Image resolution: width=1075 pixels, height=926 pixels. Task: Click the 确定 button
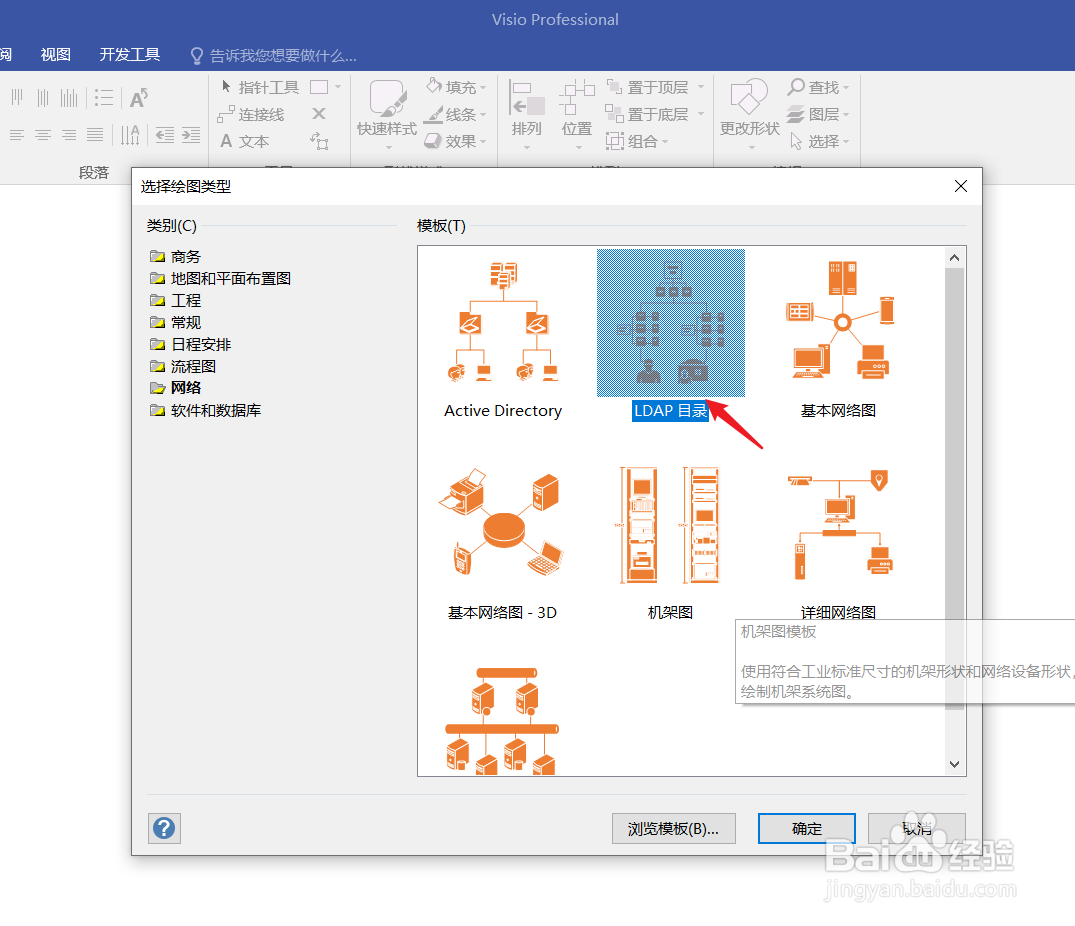806,829
